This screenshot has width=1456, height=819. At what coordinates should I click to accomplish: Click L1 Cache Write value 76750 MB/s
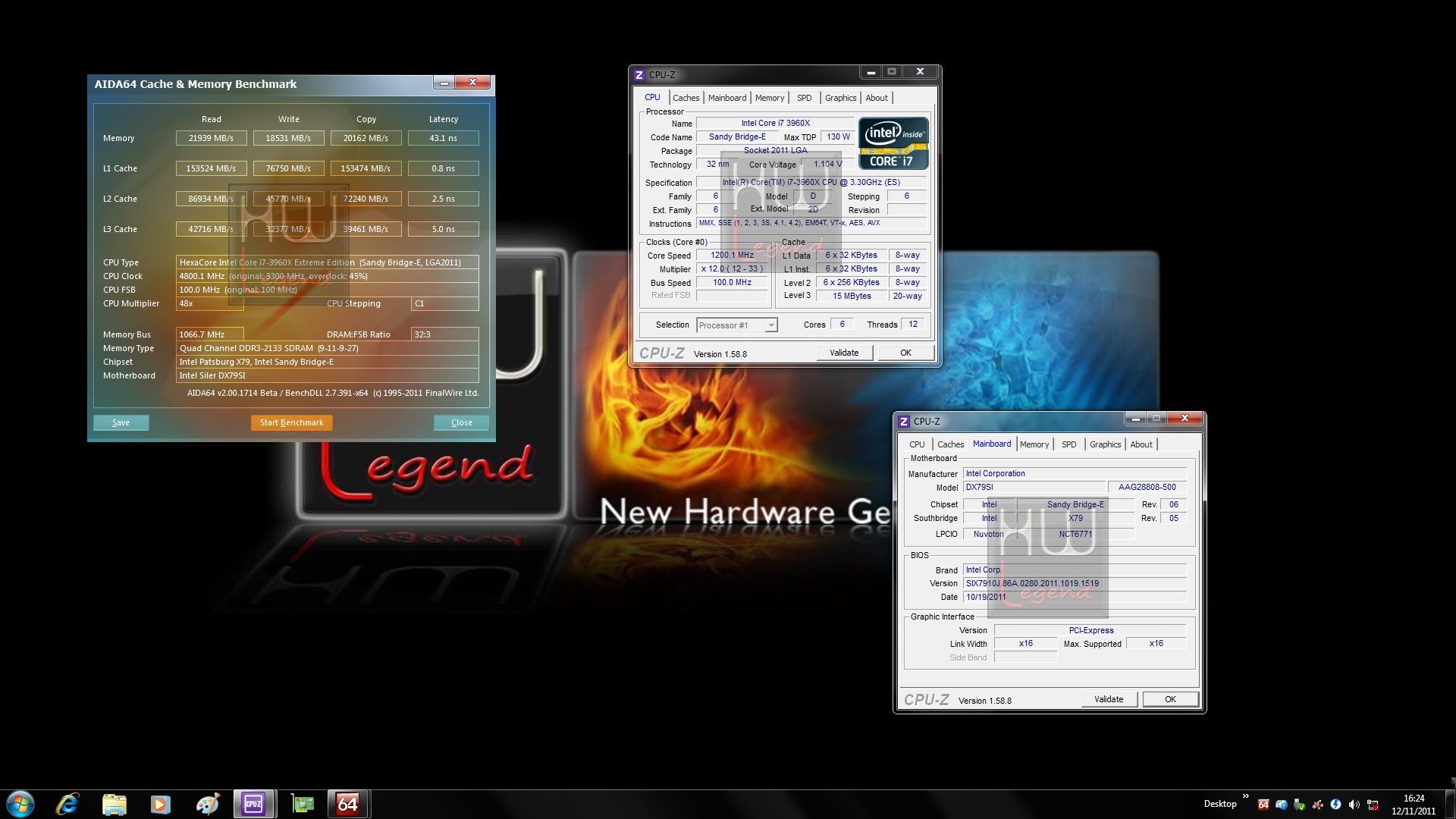(288, 168)
